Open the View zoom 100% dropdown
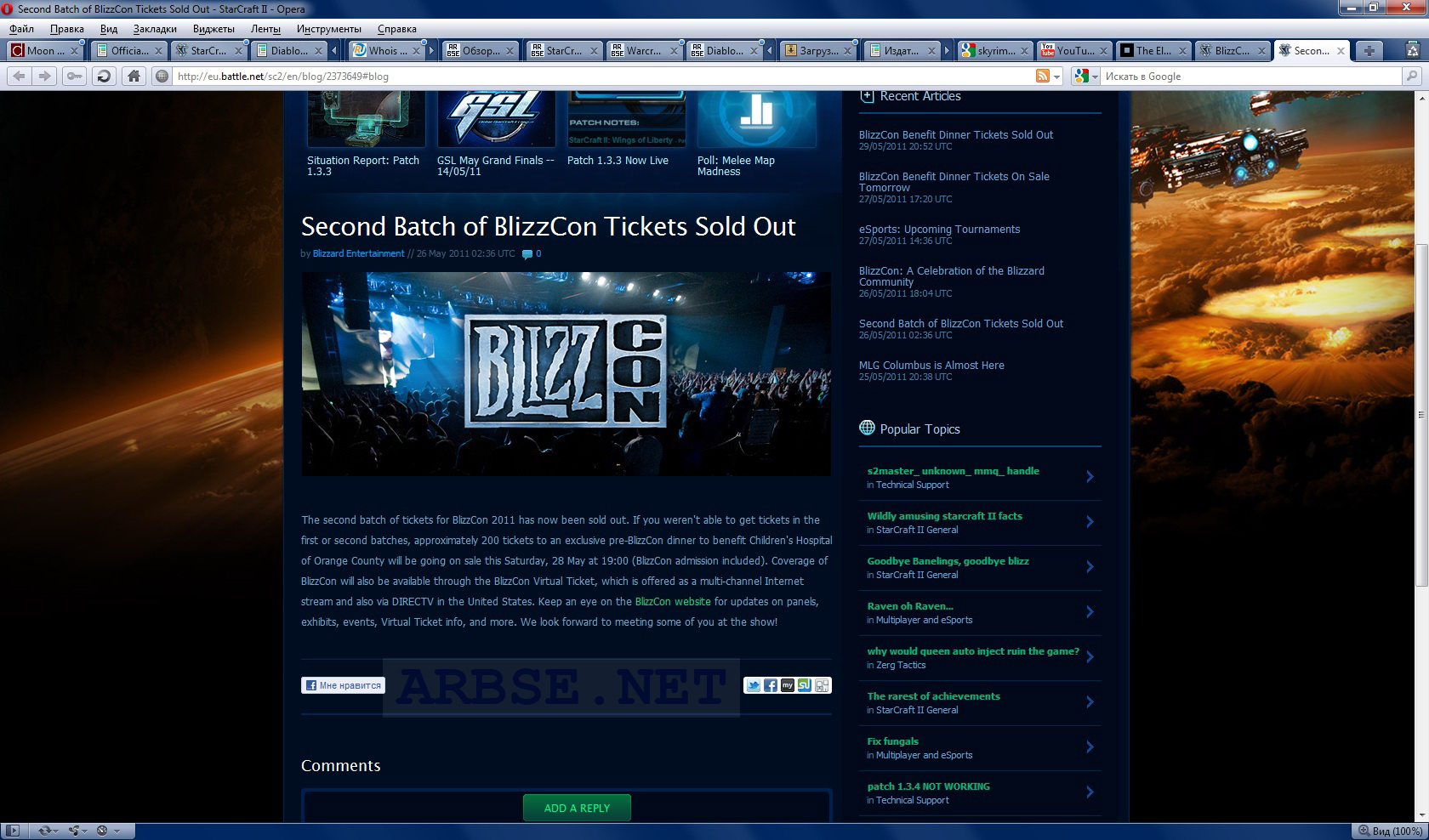This screenshot has width=1429, height=840. 1392,831
